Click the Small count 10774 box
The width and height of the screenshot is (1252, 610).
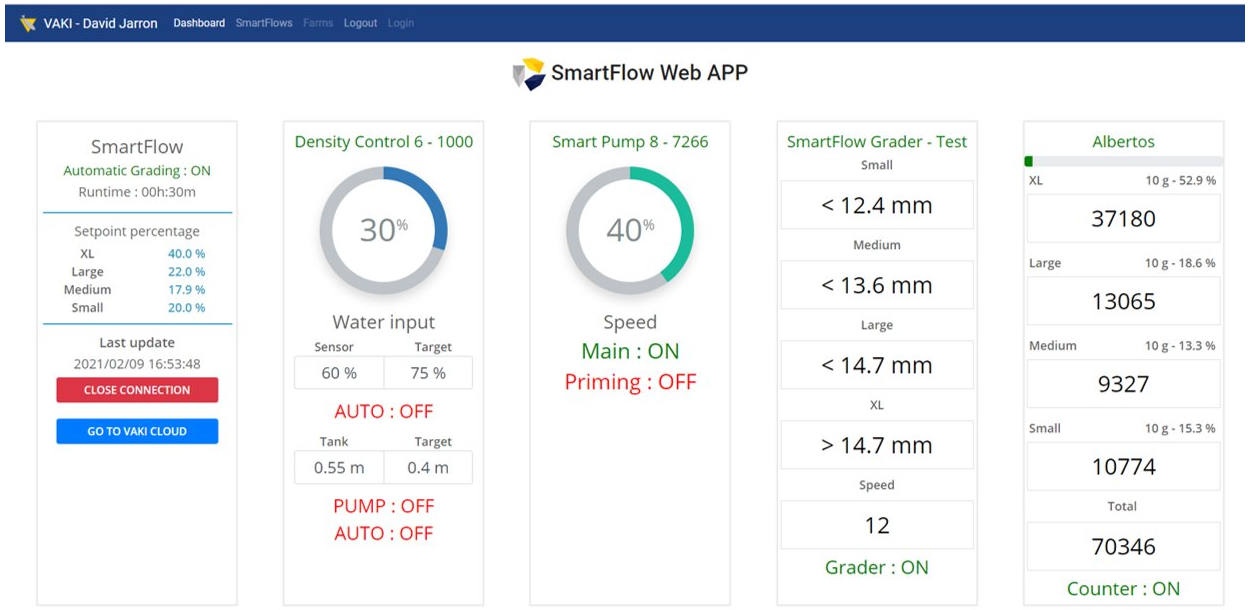pyautogui.click(x=1123, y=466)
